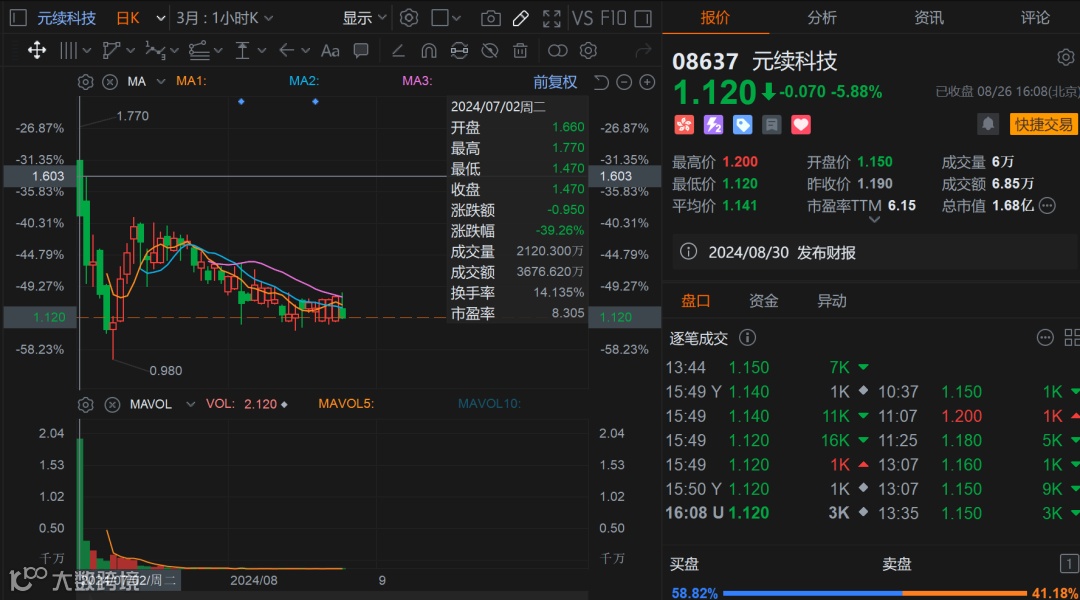The width and height of the screenshot is (1080, 600).
Task: Switch to the 报价 tab
Action: click(715, 18)
